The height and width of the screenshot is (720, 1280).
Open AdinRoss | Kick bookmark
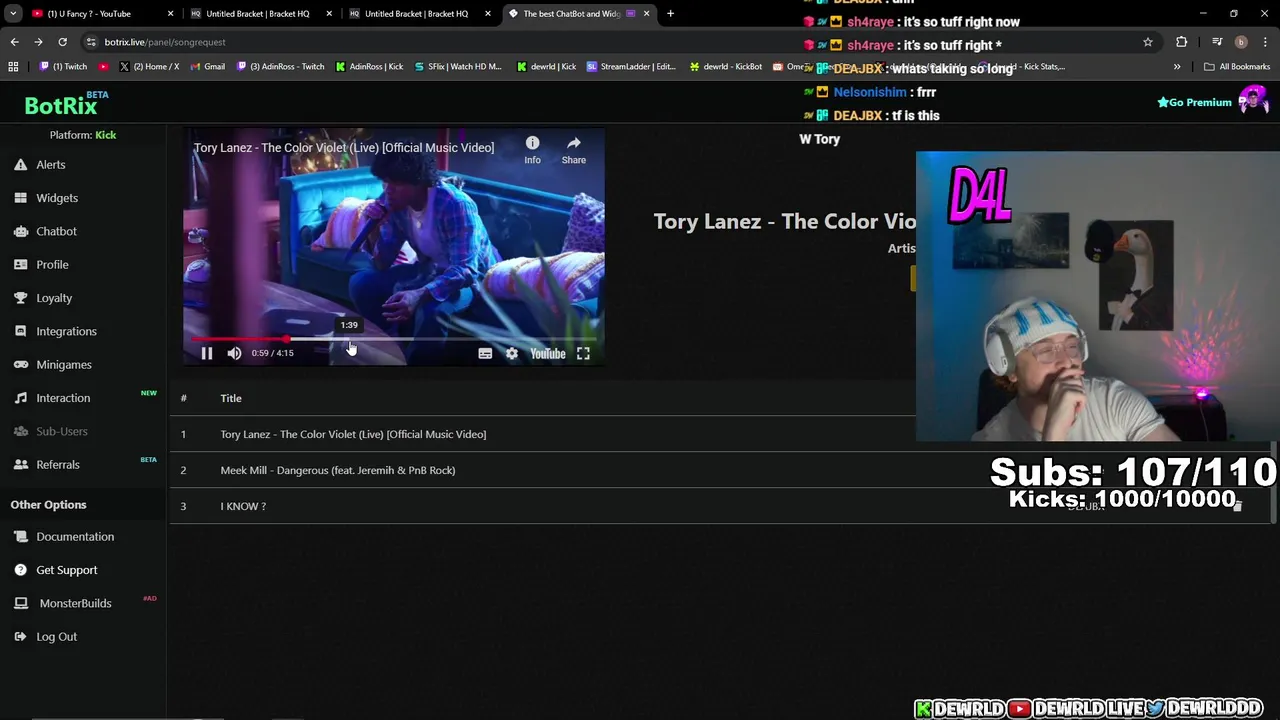370,67
